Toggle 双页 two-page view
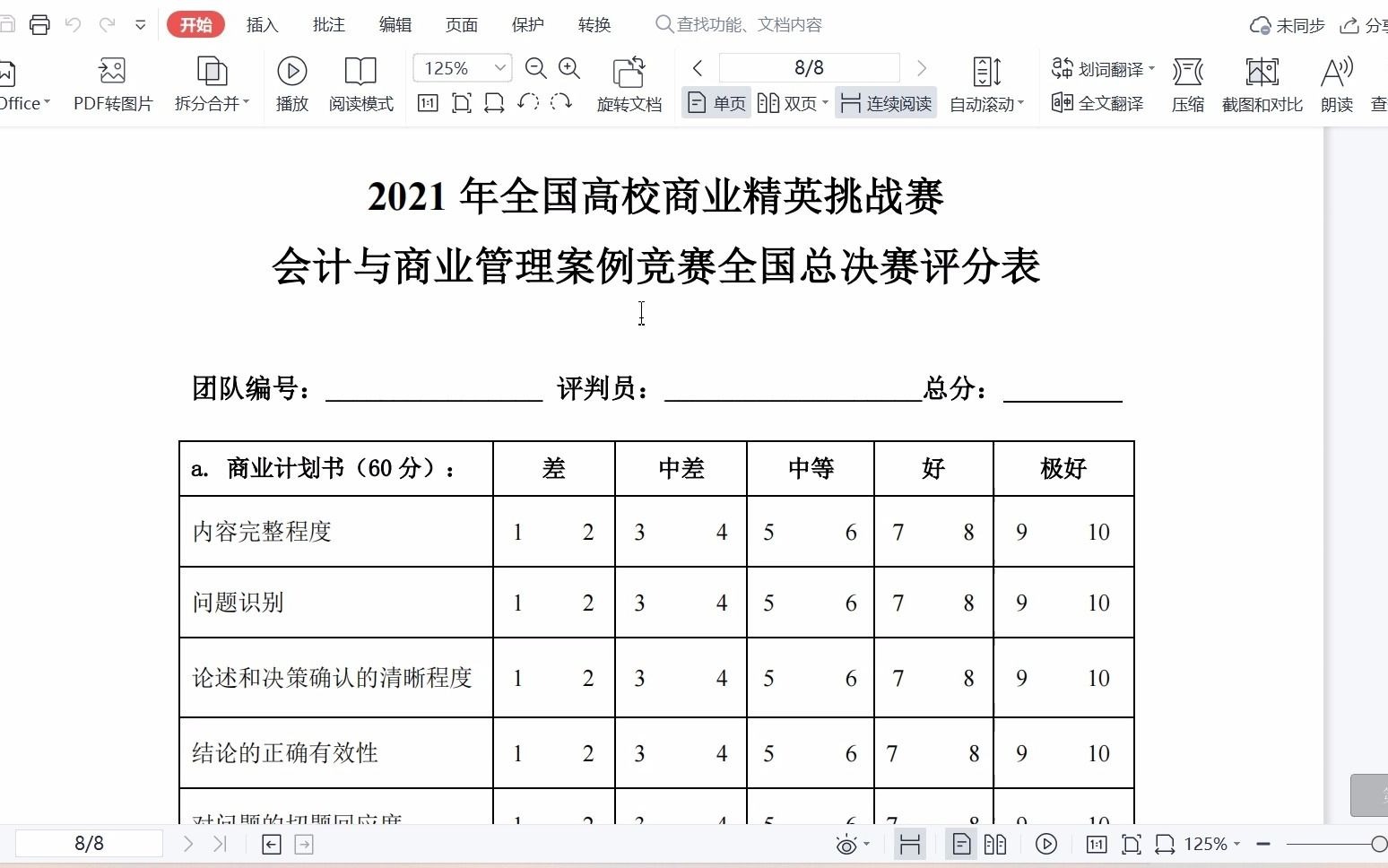Image resolution: width=1388 pixels, height=868 pixels. pyautogui.click(x=788, y=103)
